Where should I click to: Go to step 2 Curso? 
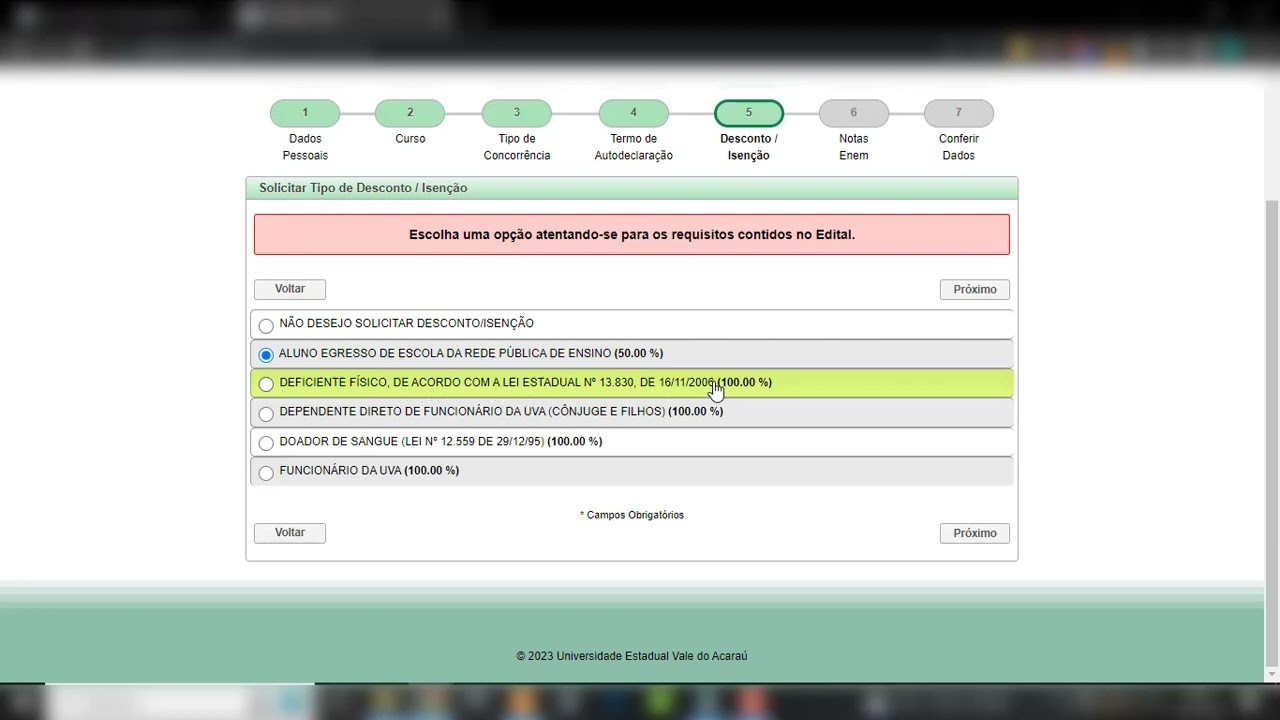pyautogui.click(x=410, y=113)
